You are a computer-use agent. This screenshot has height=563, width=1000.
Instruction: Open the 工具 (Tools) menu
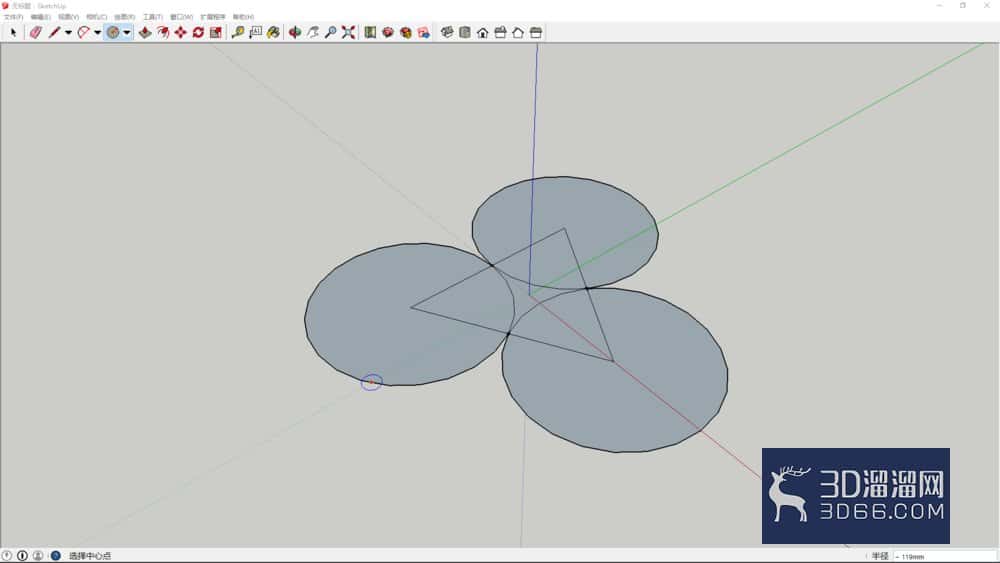click(x=152, y=17)
